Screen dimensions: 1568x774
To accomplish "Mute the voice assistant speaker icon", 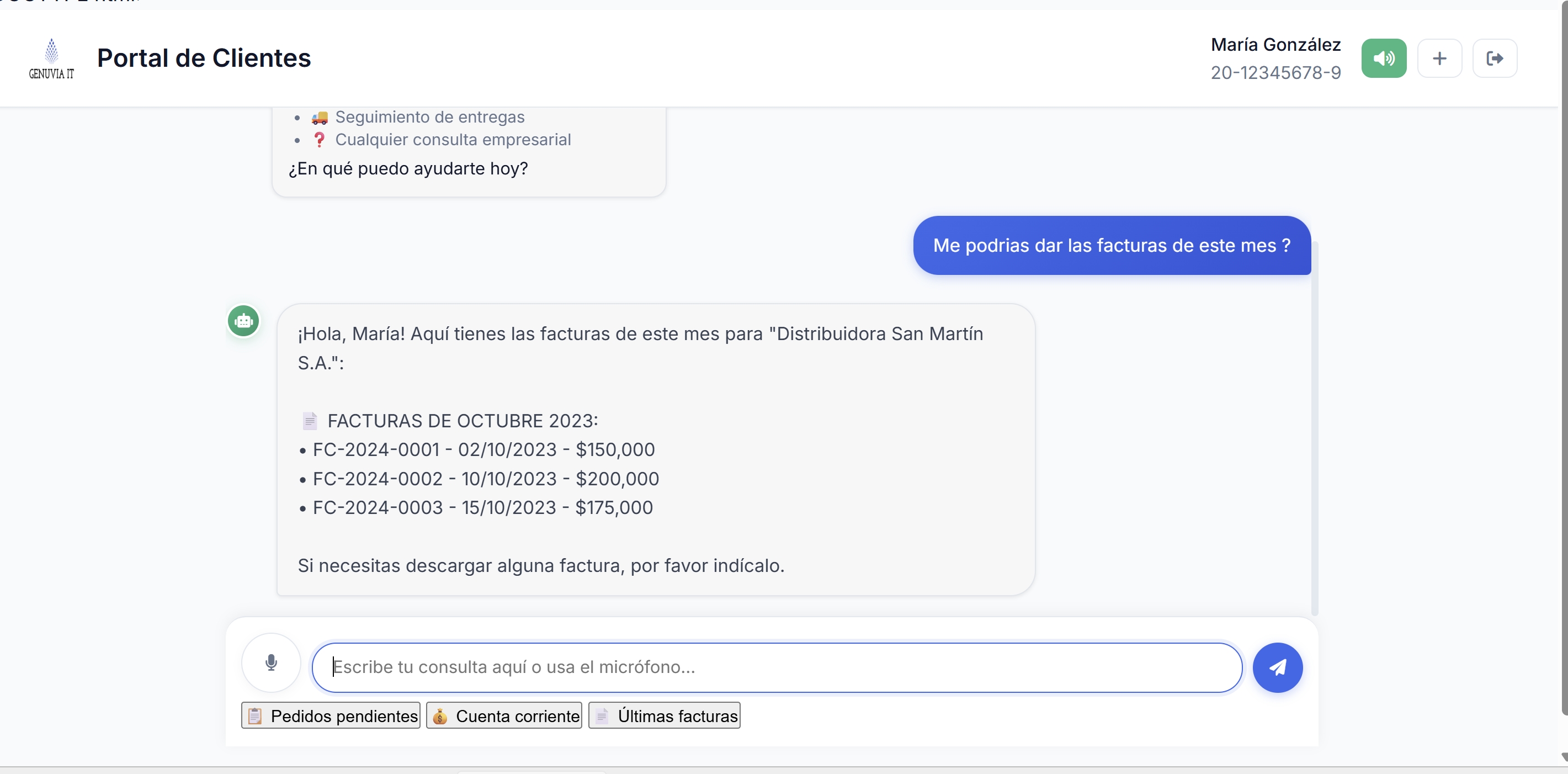I will [1384, 58].
